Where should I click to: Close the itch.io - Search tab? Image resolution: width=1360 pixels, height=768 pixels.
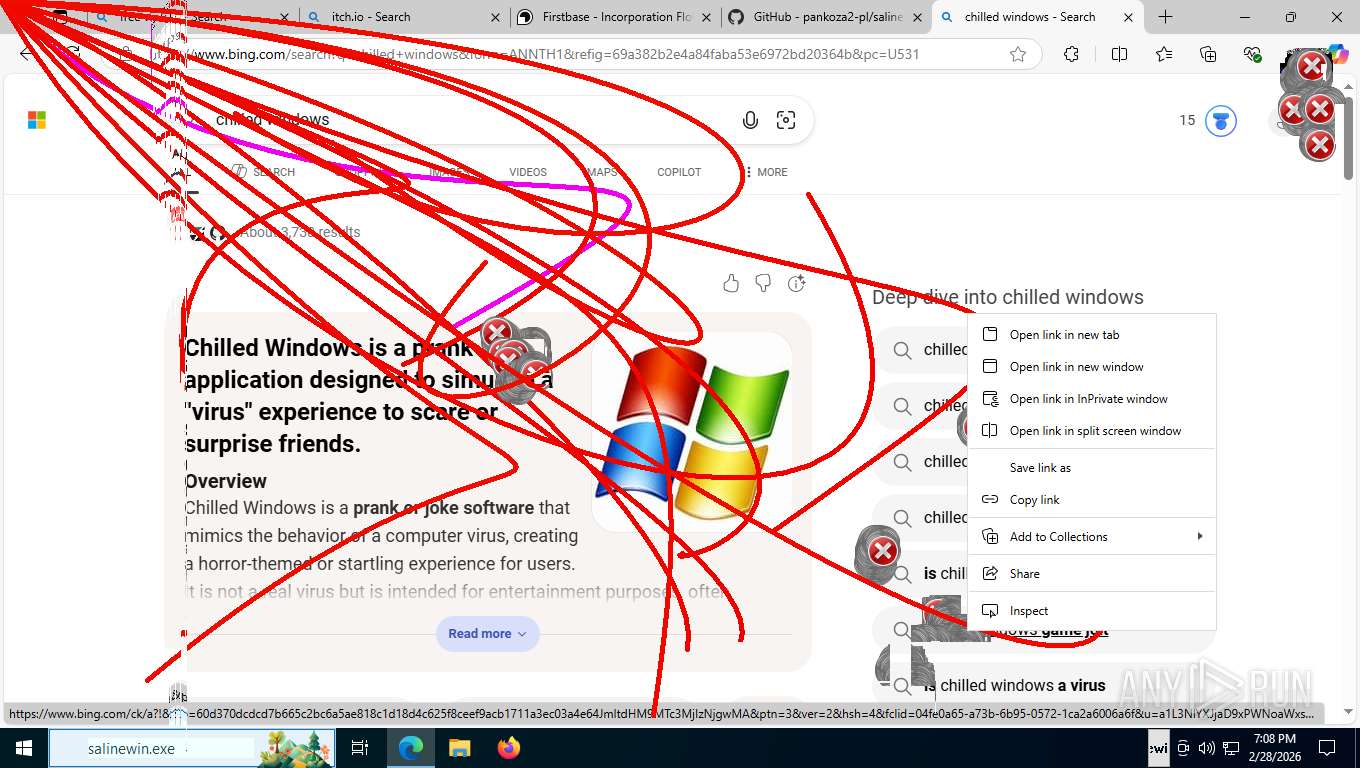point(497,17)
